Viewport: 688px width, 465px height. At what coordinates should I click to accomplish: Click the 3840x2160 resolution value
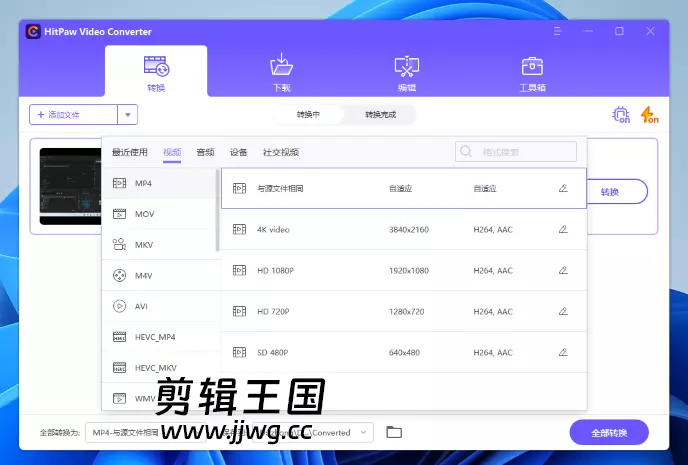click(x=408, y=229)
